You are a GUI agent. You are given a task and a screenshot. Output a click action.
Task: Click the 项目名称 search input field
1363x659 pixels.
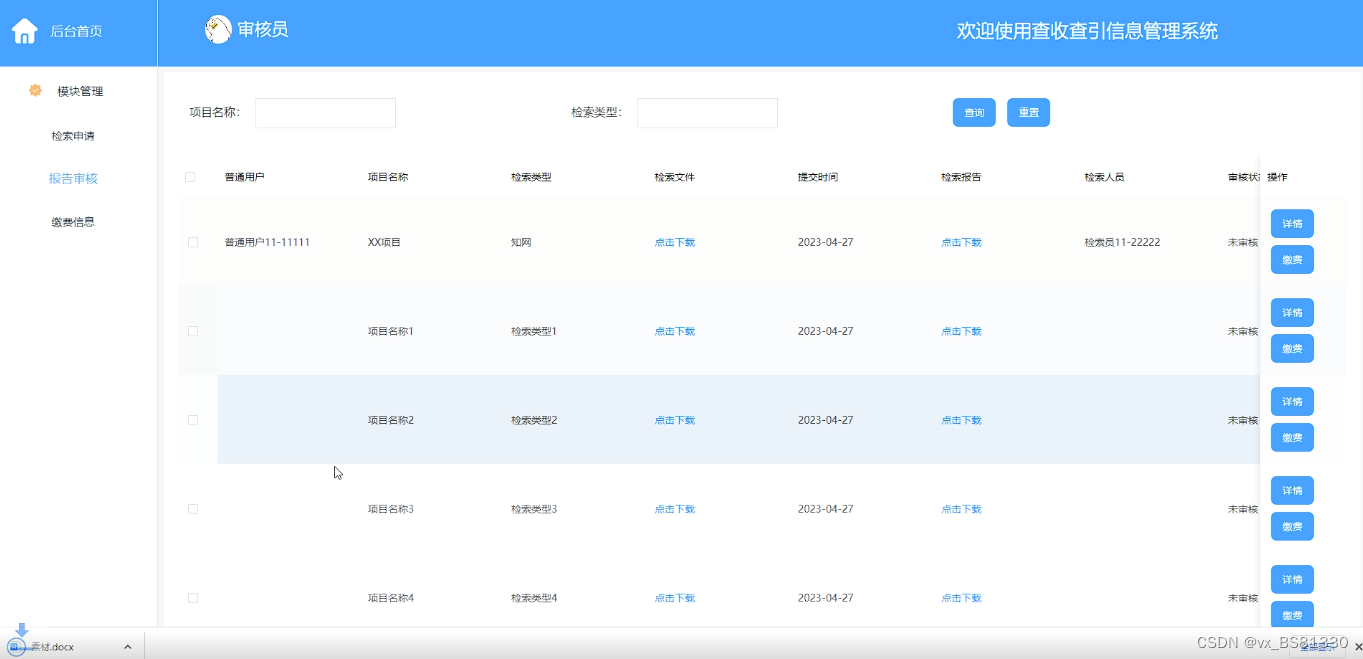pyautogui.click(x=325, y=113)
